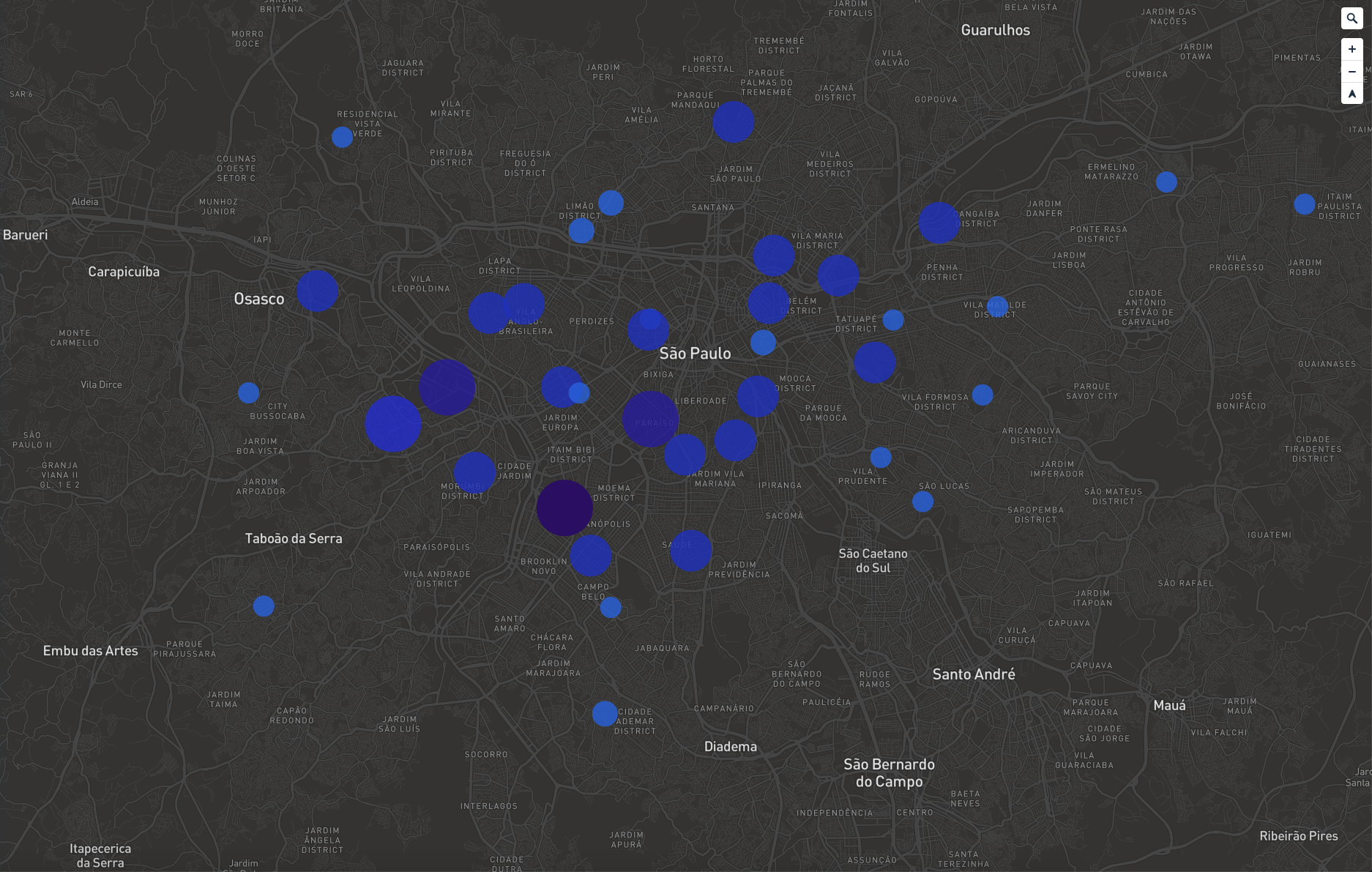Click the darkest purple circle near Moema

tap(564, 508)
